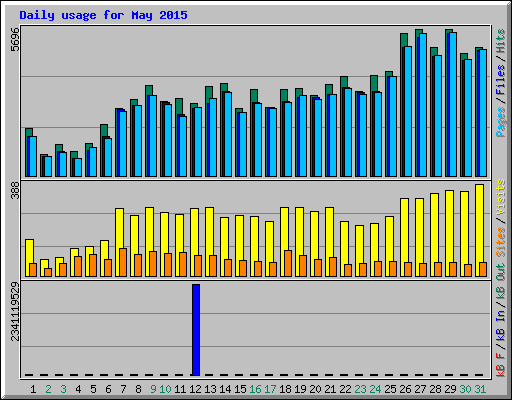Click day label 26 on the x-axis
Image resolution: width=512 pixels, height=400 pixels.
pos(405,389)
